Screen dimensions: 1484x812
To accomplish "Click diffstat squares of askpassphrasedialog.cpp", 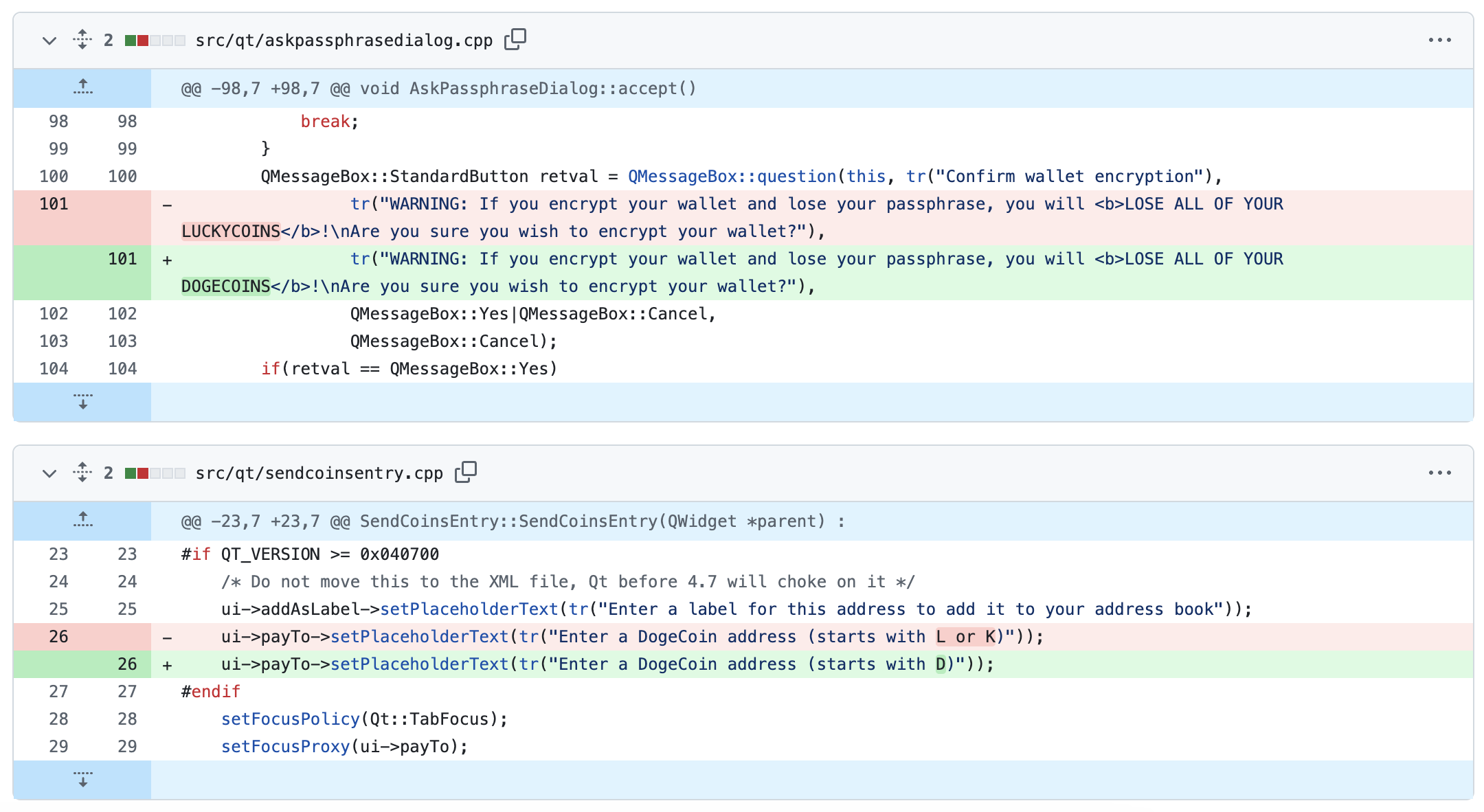I will (155, 41).
